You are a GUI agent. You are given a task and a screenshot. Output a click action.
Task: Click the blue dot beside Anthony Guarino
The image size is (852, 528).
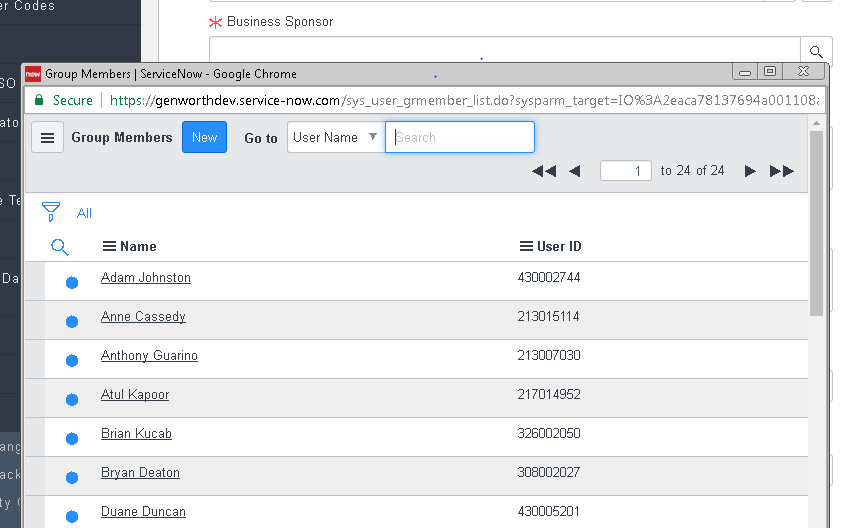[x=72, y=361]
